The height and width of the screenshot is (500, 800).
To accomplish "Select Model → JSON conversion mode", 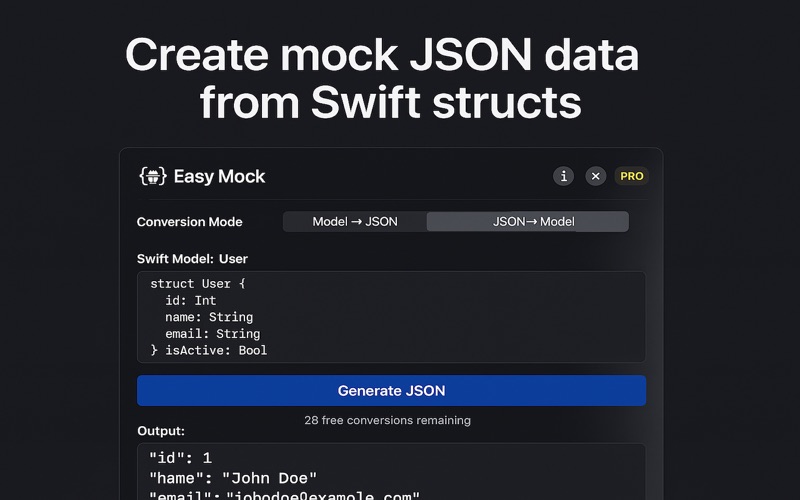I will pos(355,221).
